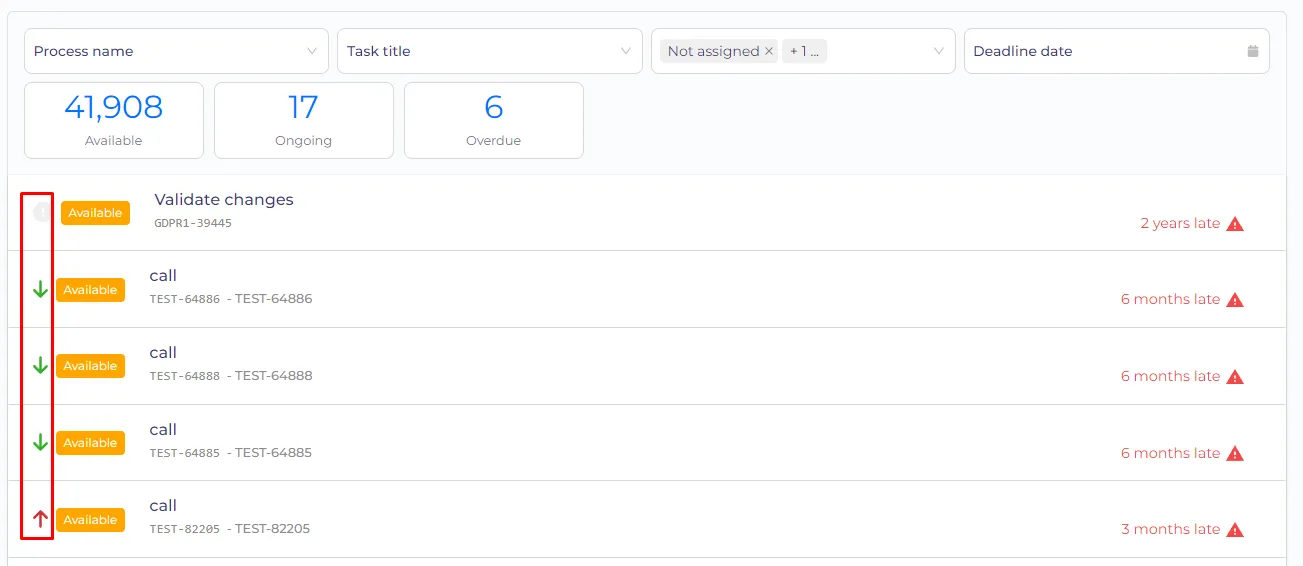Expand the Task title chevron
The image size is (1303, 566).
(626, 51)
